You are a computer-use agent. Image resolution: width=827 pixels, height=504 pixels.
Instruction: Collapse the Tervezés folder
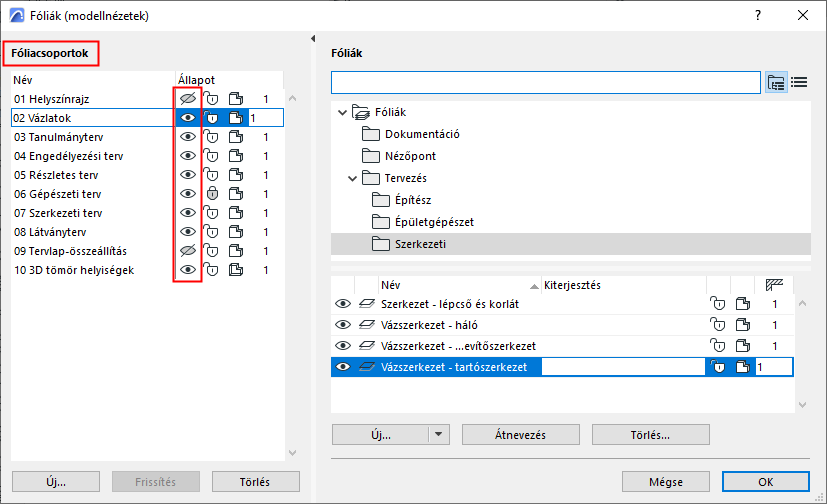tap(351, 178)
